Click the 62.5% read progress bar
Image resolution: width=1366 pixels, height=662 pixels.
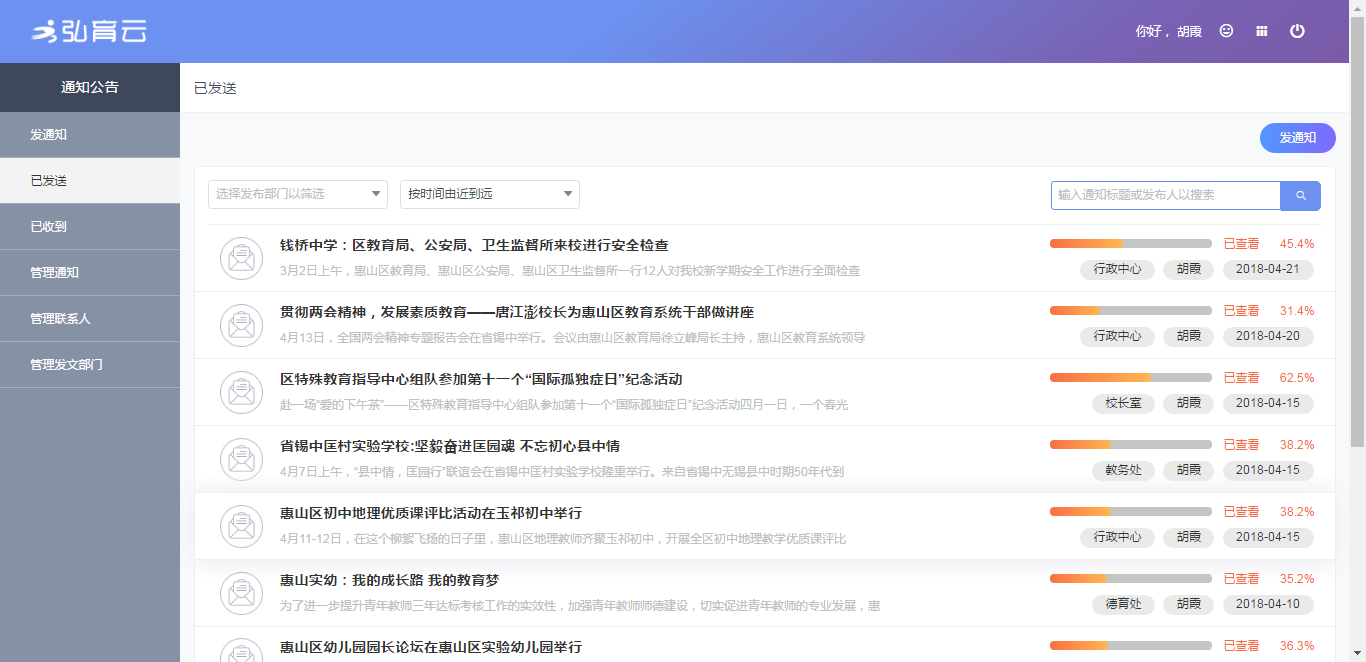[x=1130, y=378]
